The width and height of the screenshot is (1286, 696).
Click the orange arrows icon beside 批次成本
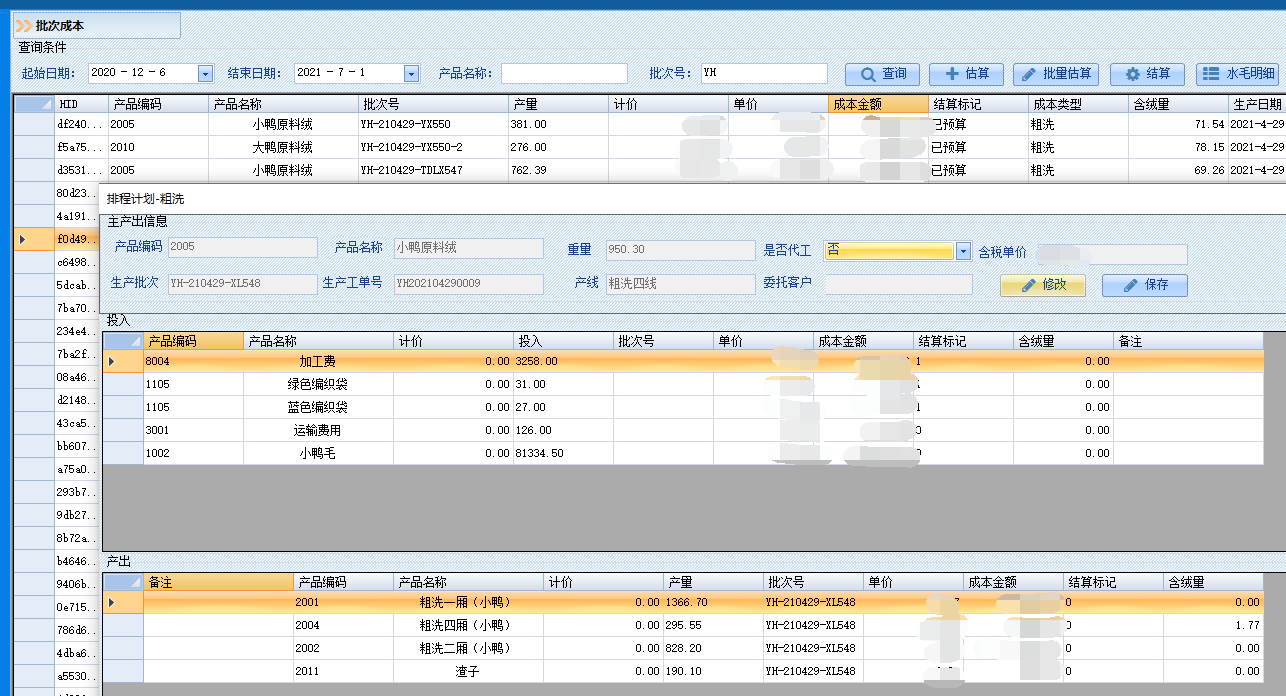point(23,26)
